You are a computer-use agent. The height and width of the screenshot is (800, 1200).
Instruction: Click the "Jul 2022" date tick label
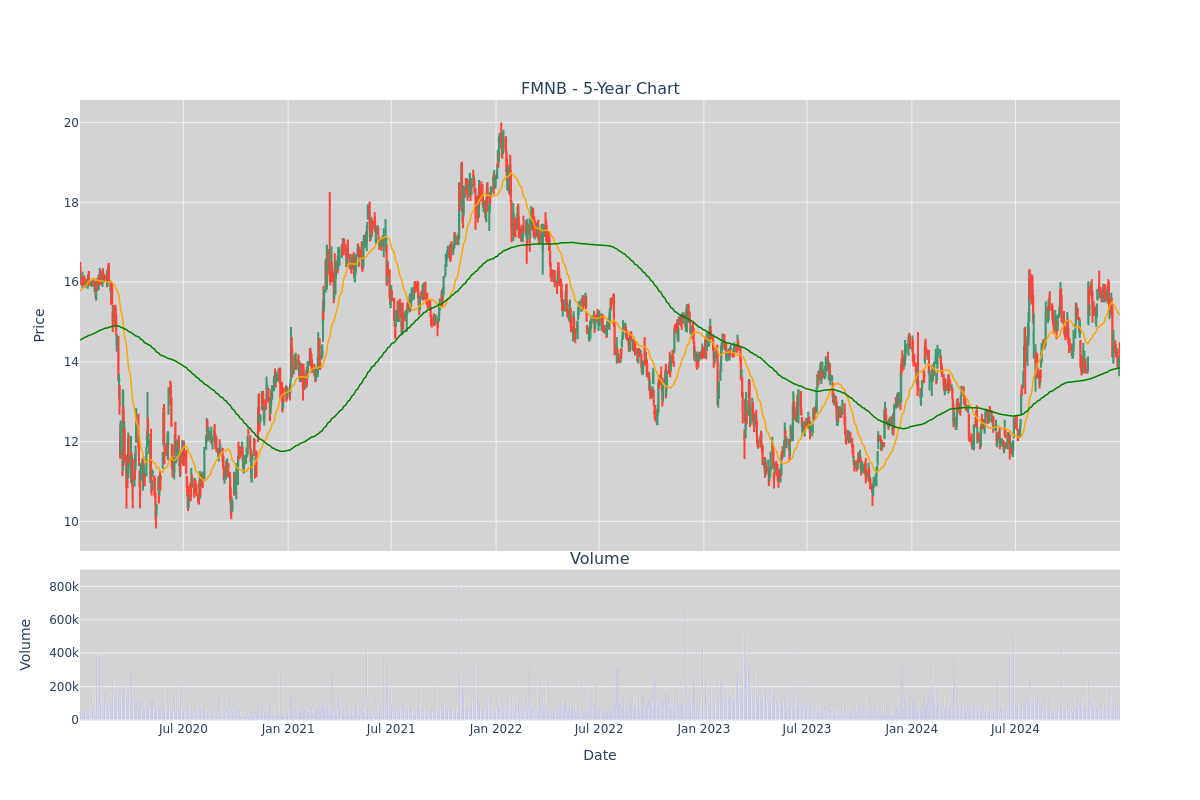[599, 729]
